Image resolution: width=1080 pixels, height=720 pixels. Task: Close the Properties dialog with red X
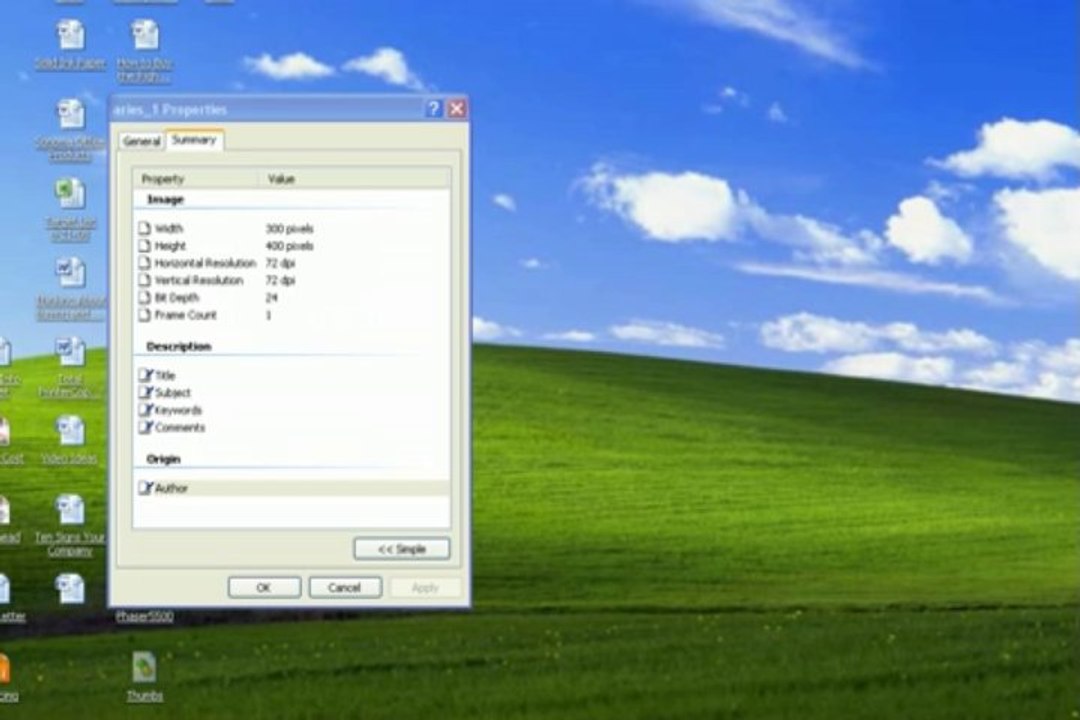[457, 109]
